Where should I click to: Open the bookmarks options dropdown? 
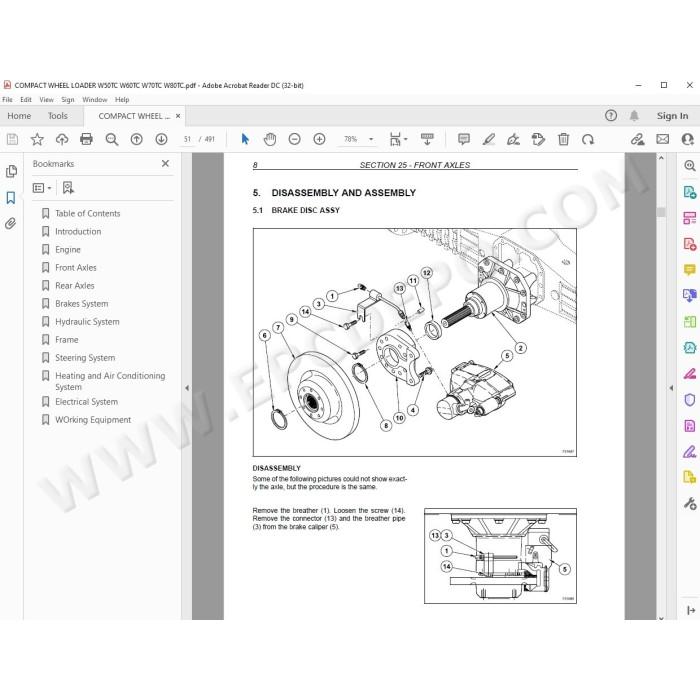coord(42,188)
